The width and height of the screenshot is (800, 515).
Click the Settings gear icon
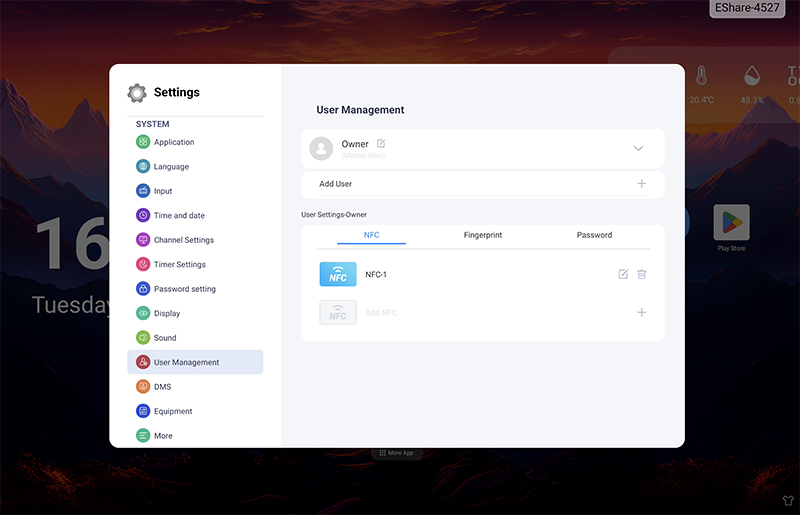tap(137, 93)
